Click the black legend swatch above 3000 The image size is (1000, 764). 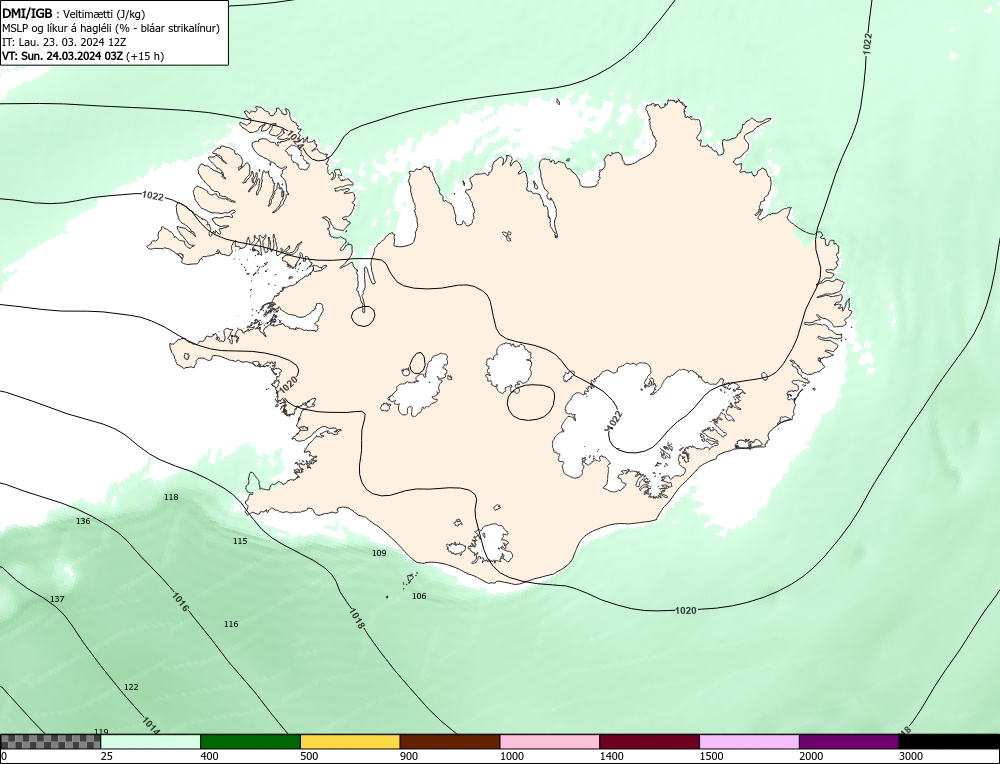(x=949, y=742)
